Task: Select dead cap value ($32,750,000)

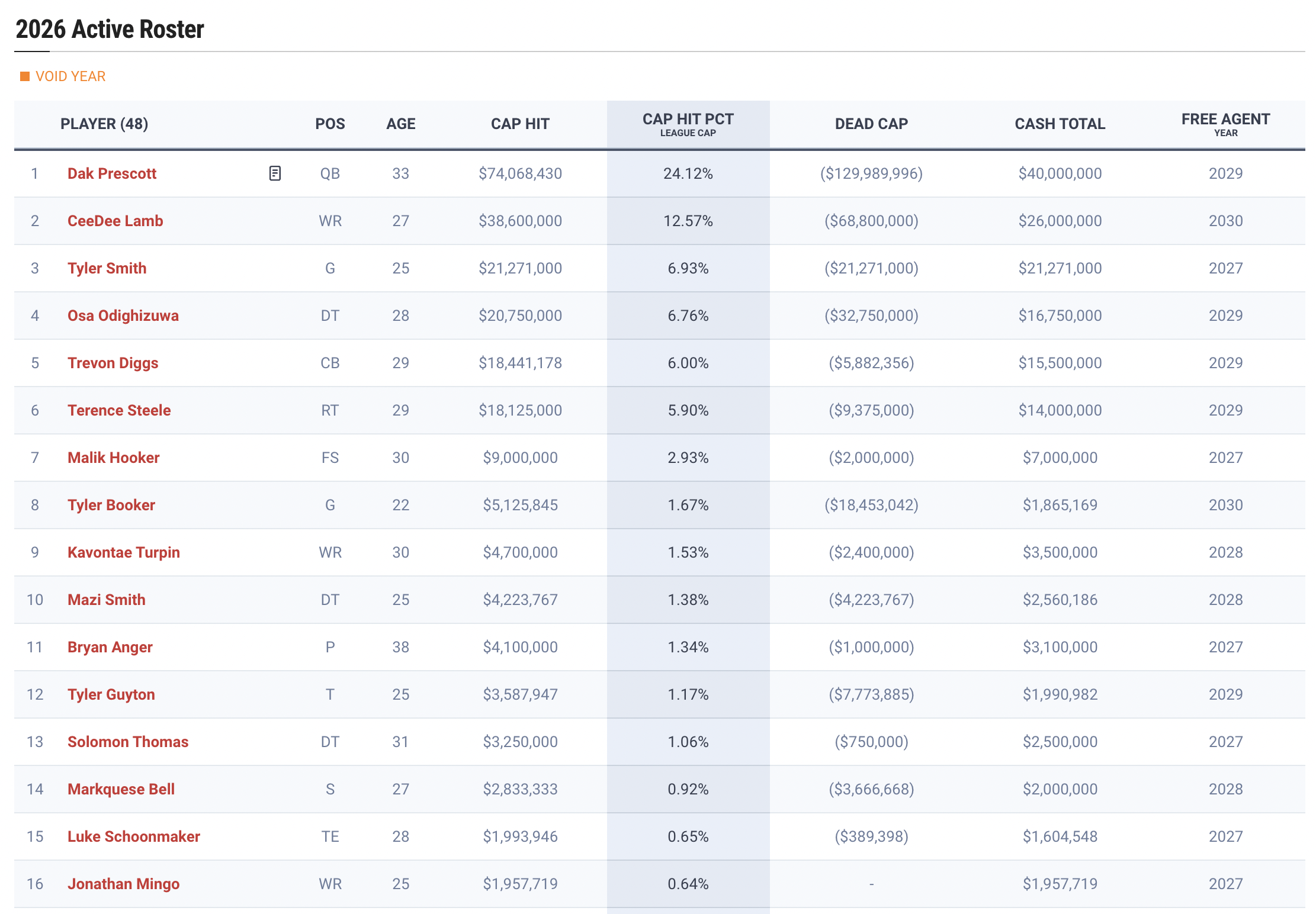Action: point(871,316)
